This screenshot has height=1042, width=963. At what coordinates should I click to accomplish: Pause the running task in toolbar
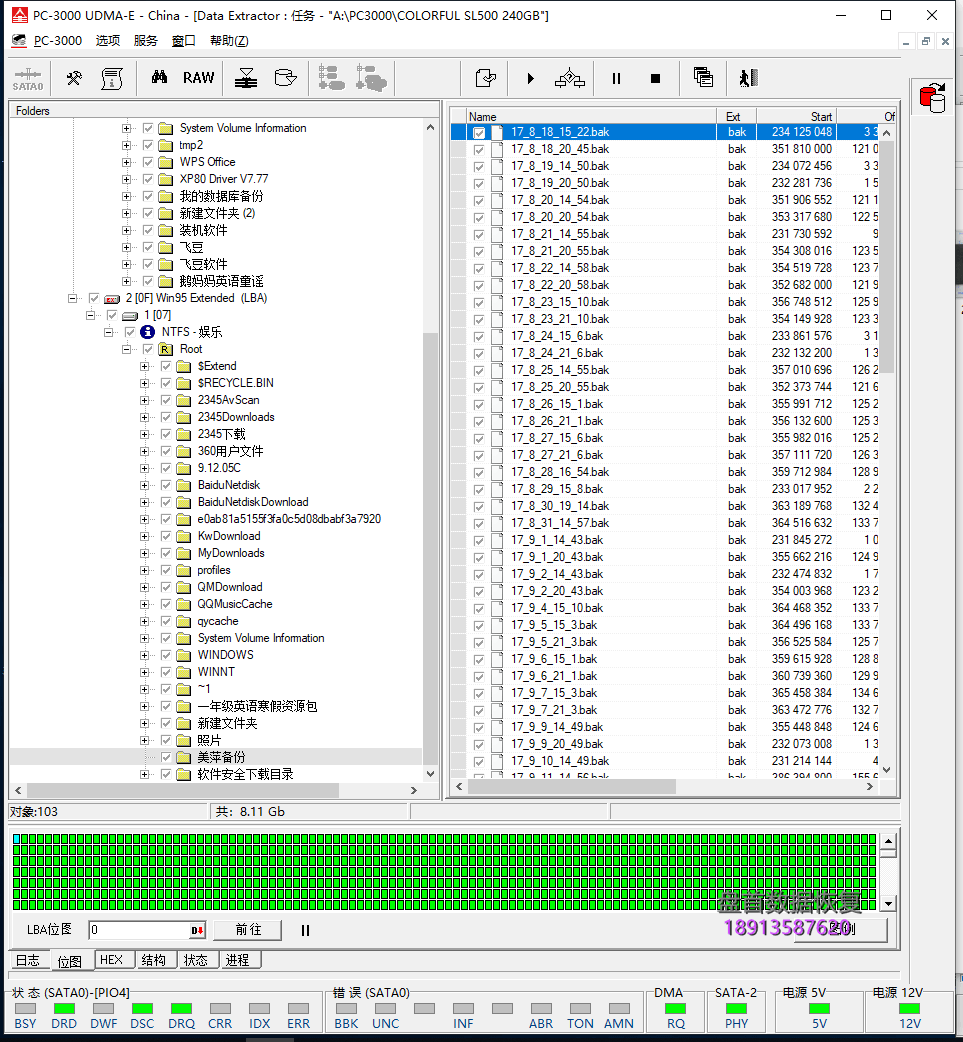[x=616, y=78]
